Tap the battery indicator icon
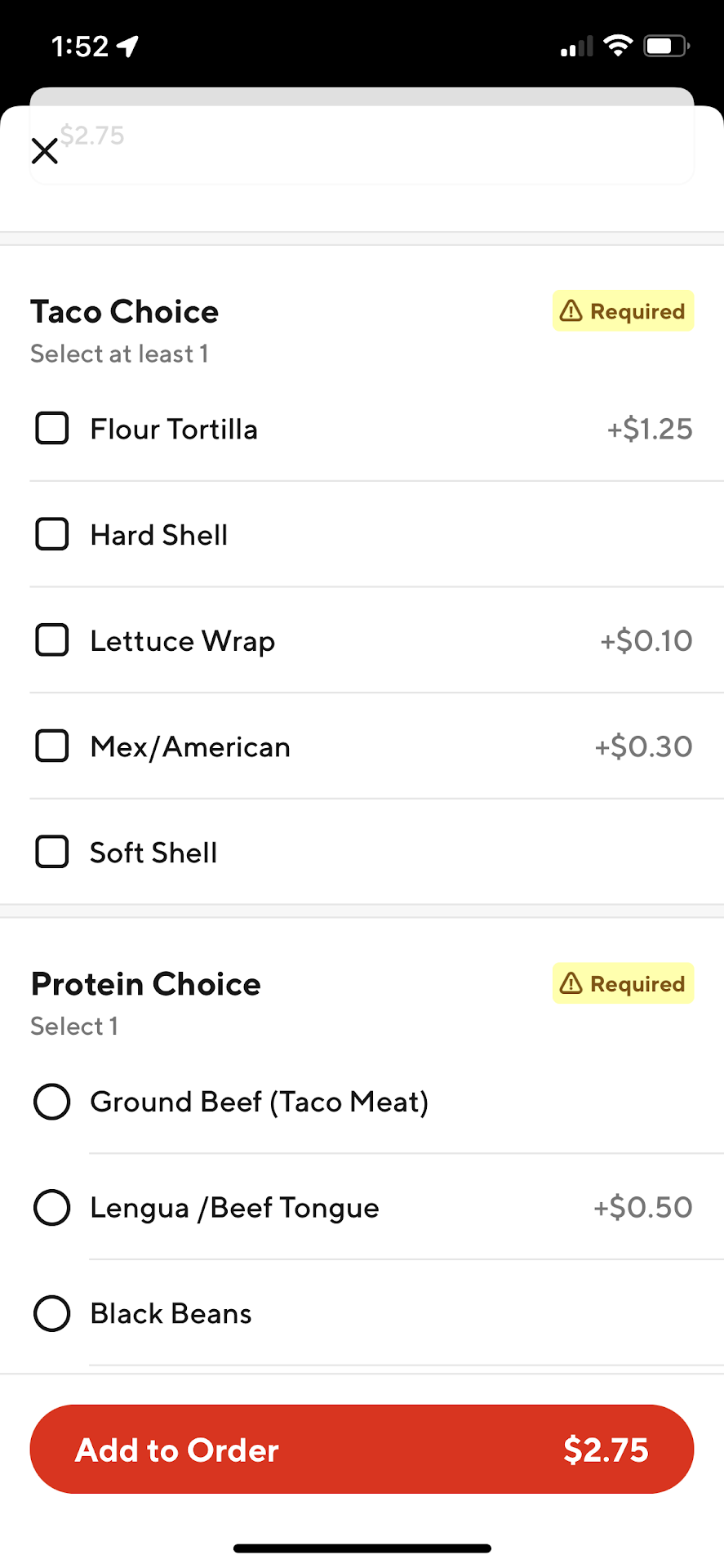 666,46
